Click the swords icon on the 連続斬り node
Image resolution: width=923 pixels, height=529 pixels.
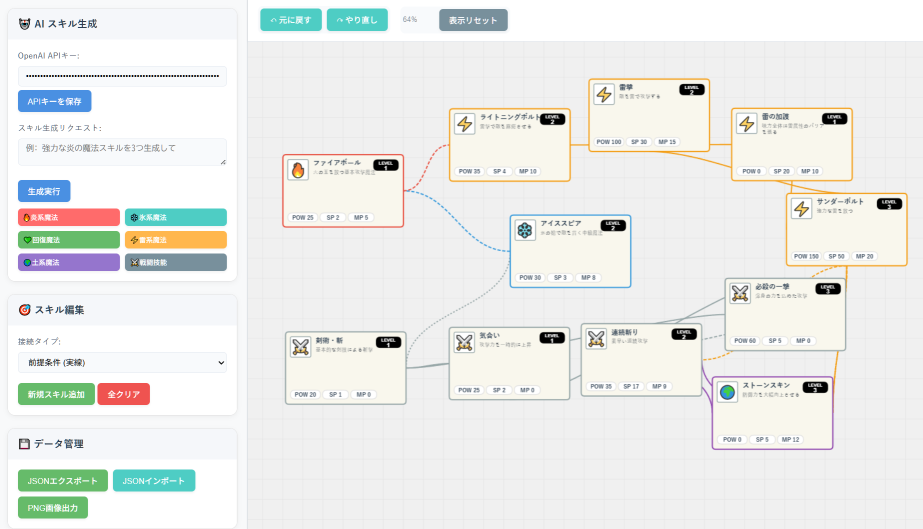click(596, 339)
